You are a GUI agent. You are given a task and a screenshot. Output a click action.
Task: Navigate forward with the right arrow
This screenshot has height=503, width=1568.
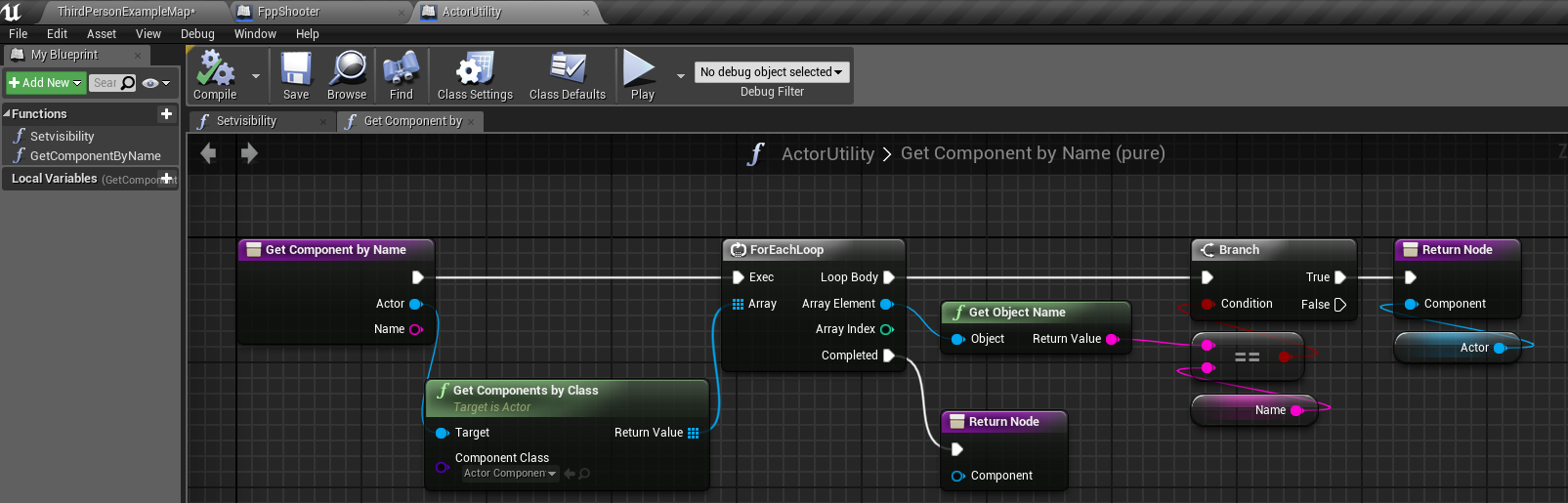tap(249, 153)
